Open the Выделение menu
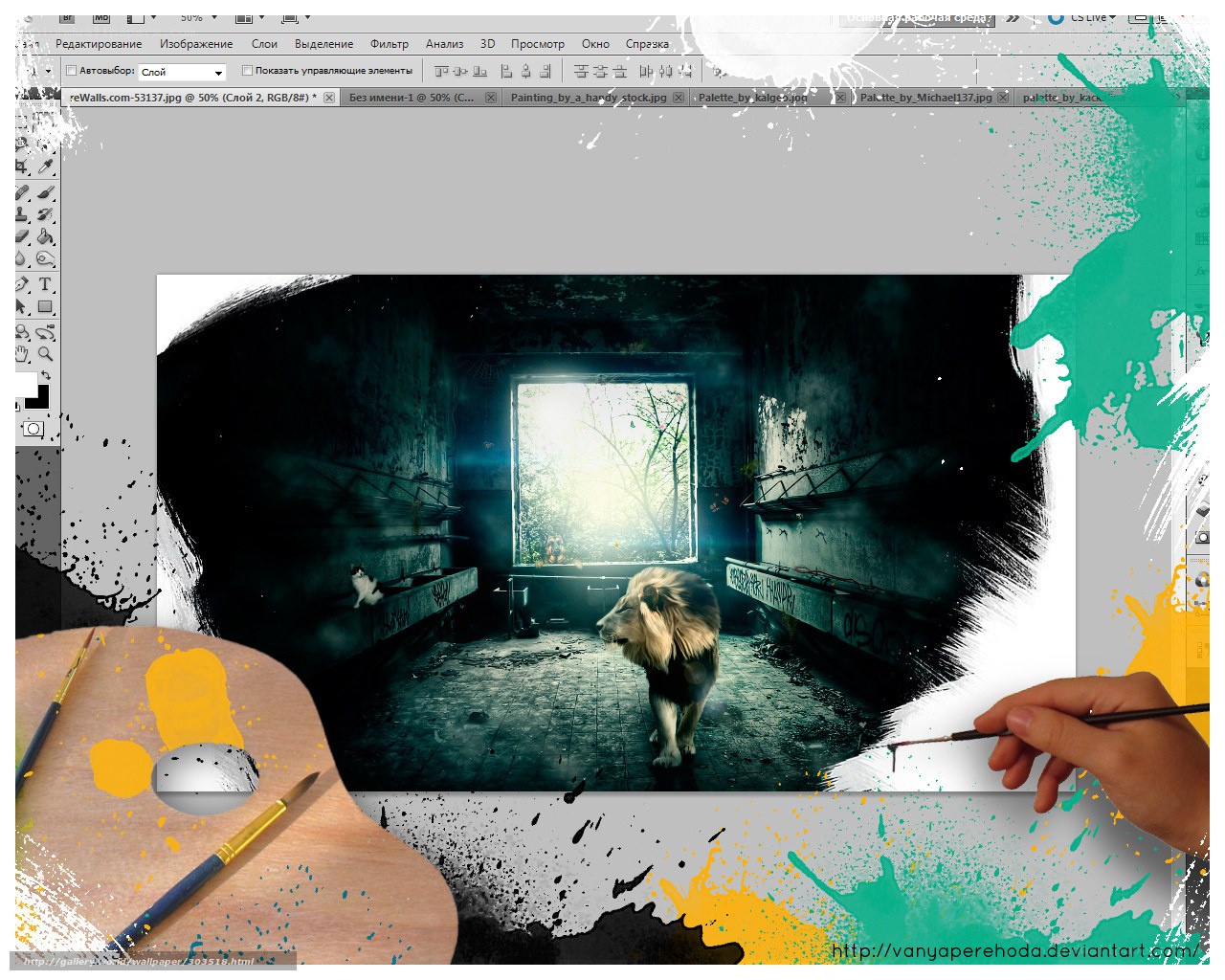 pyautogui.click(x=323, y=44)
